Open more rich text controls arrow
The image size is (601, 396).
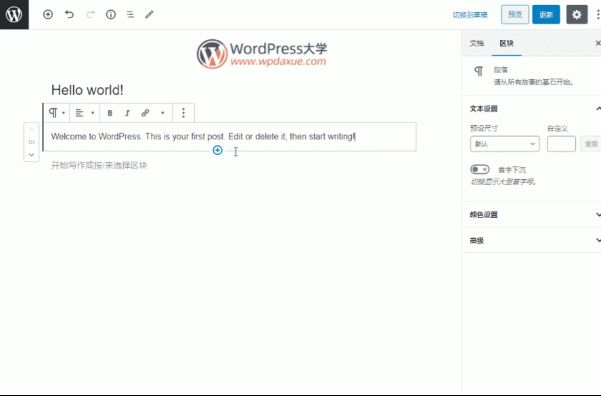click(163, 113)
